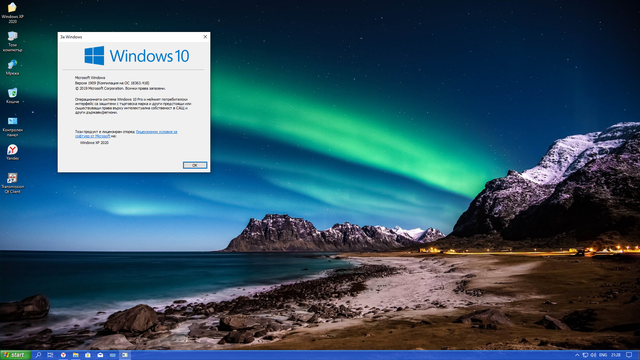Open Task View on the taskbar
640x360 pixels.
click(x=50, y=355)
